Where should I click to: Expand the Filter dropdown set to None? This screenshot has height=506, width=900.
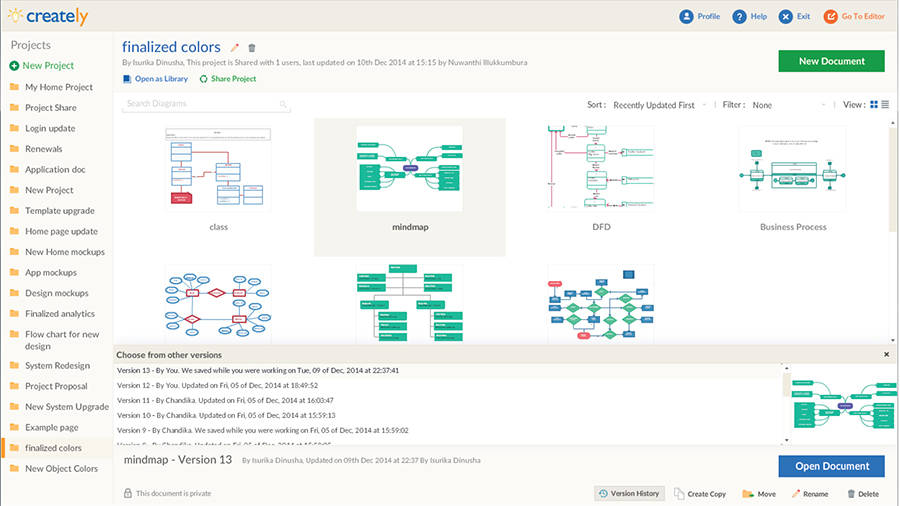788,105
